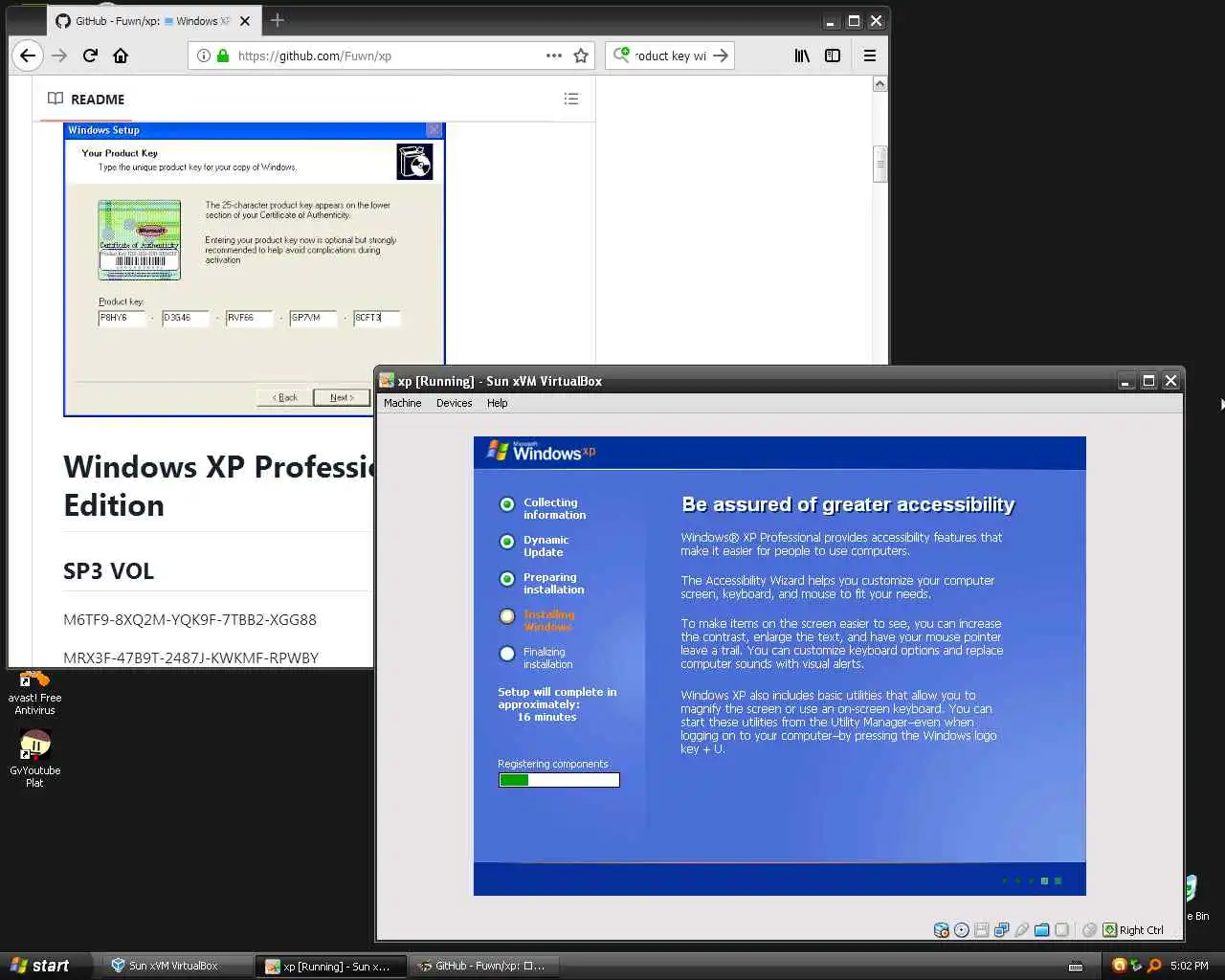Click the SP3 VOL heading
Screen dimensions: 1225x980
[108, 571]
